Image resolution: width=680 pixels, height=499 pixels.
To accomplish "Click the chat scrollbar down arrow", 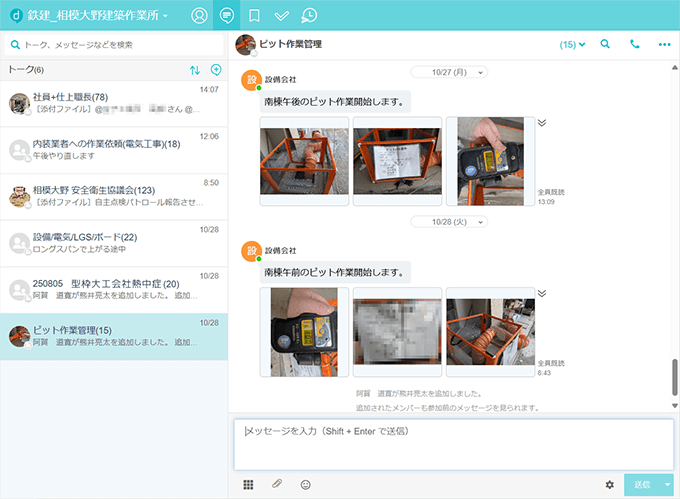I will (x=675, y=406).
